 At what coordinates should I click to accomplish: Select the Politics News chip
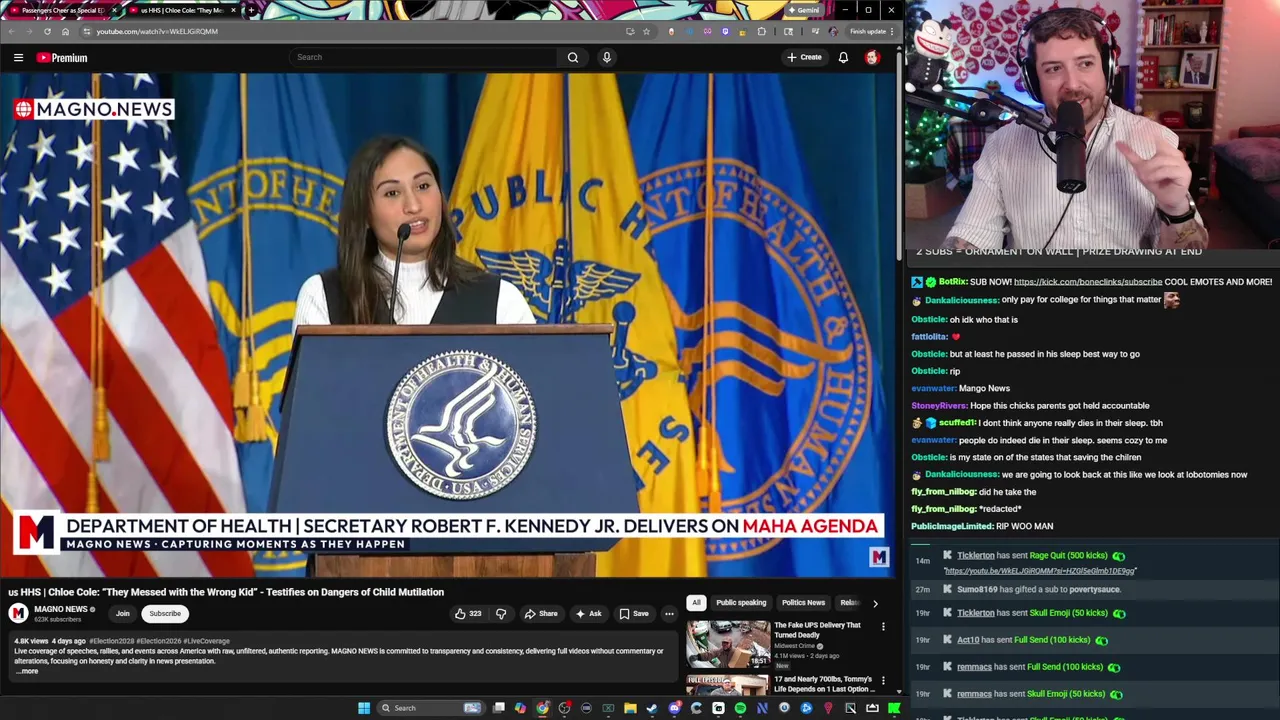click(x=803, y=603)
